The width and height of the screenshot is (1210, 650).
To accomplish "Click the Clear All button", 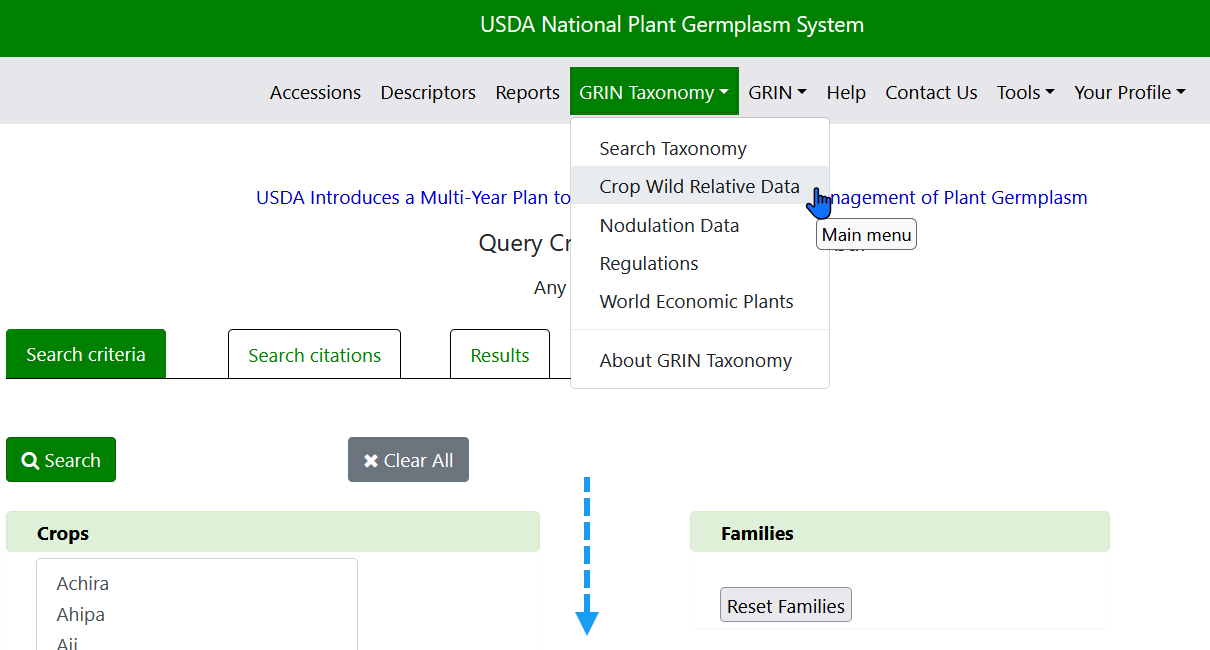I will 408,460.
